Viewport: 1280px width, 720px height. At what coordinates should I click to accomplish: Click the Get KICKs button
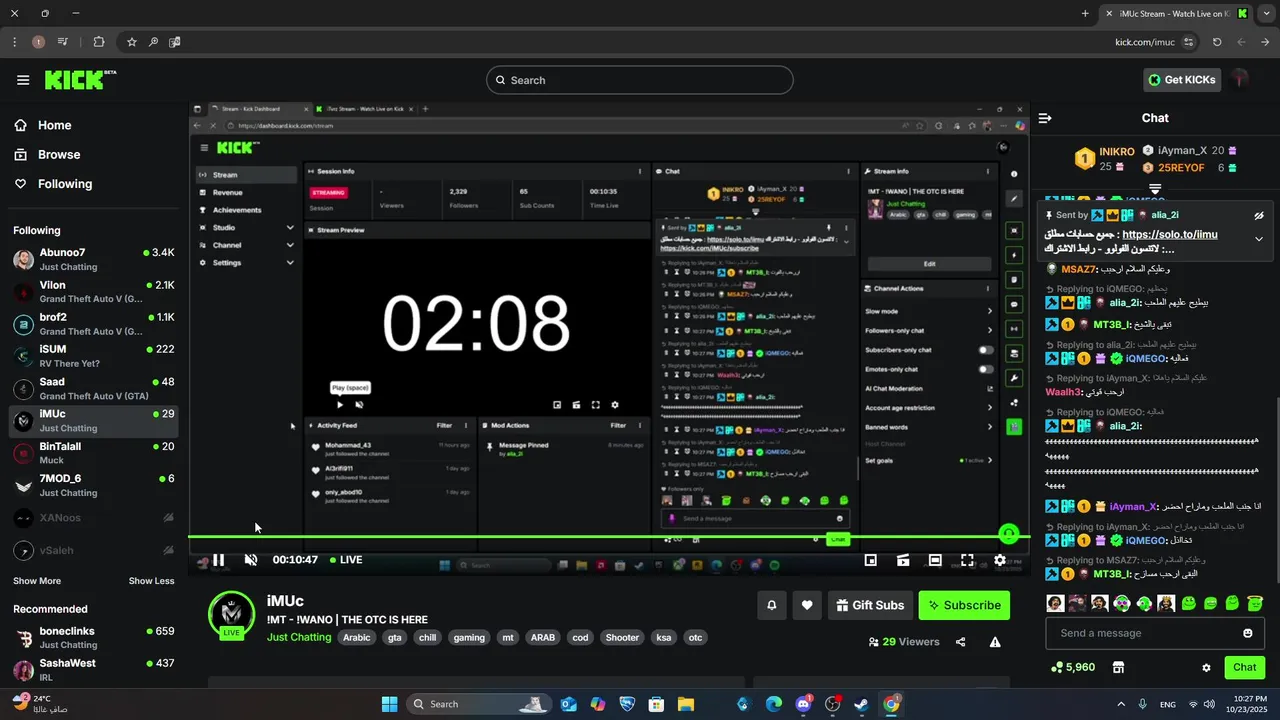1182,80
